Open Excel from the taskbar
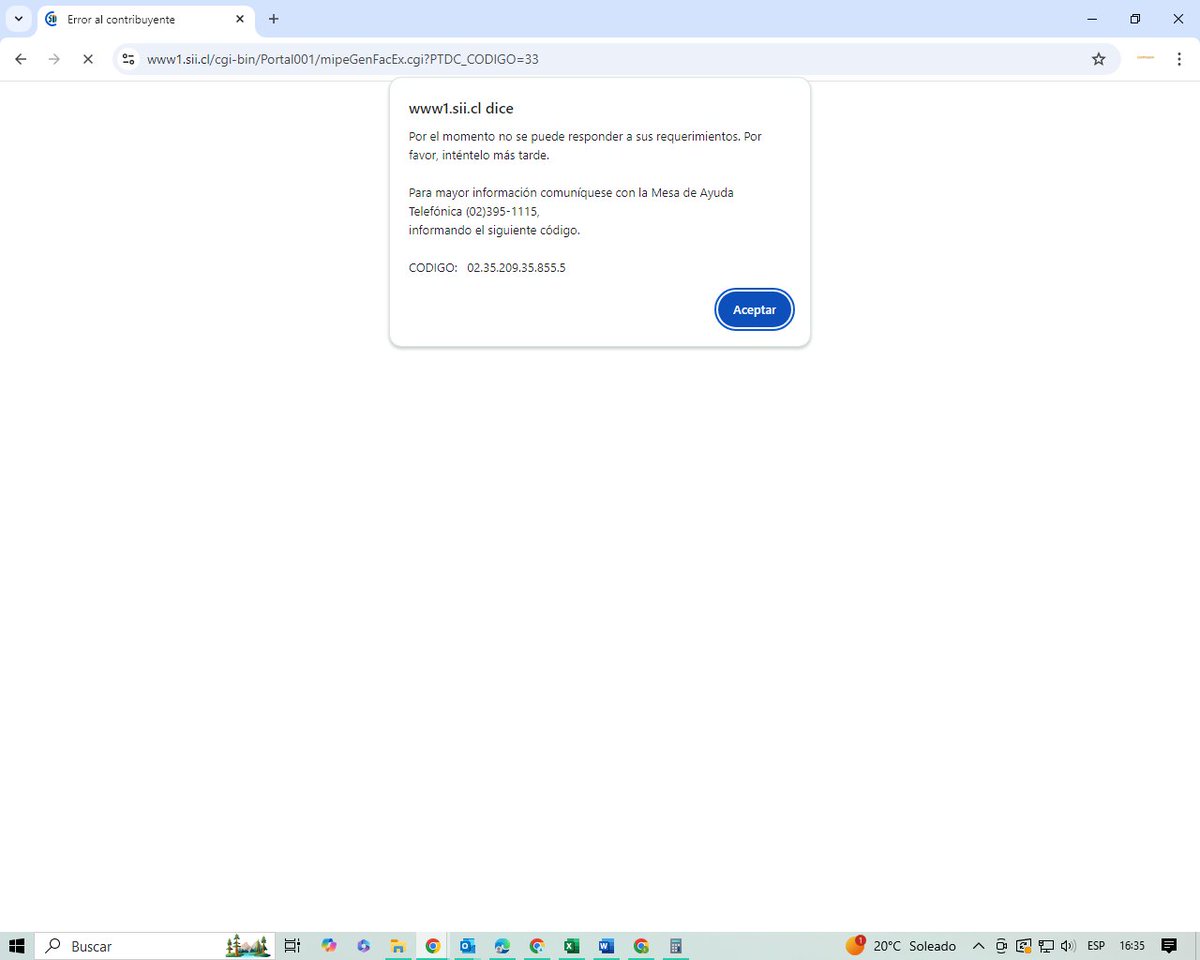Viewport: 1200px width, 960px height. [571, 945]
